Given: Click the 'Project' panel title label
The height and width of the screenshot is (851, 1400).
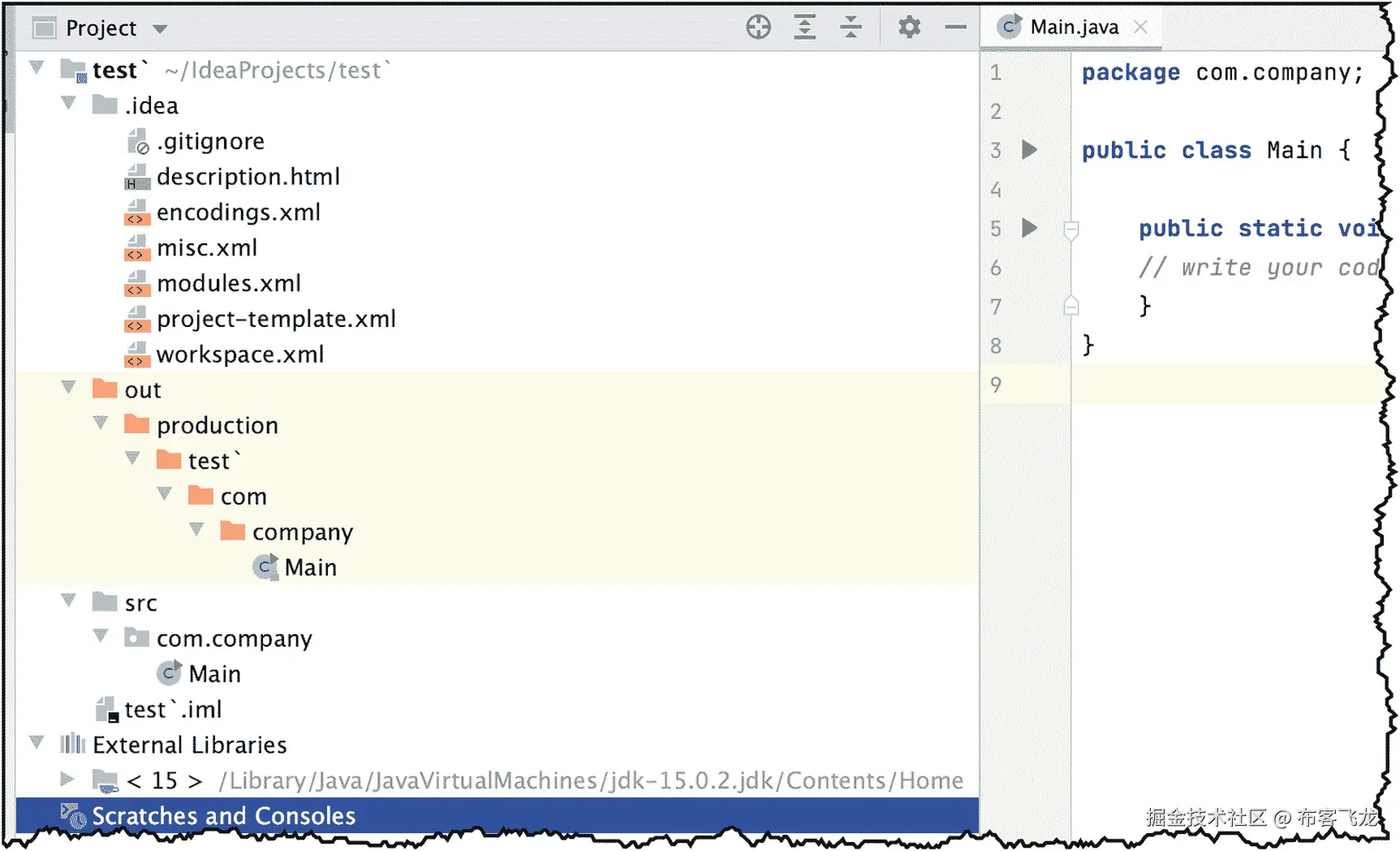Looking at the screenshot, I should (x=101, y=28).
